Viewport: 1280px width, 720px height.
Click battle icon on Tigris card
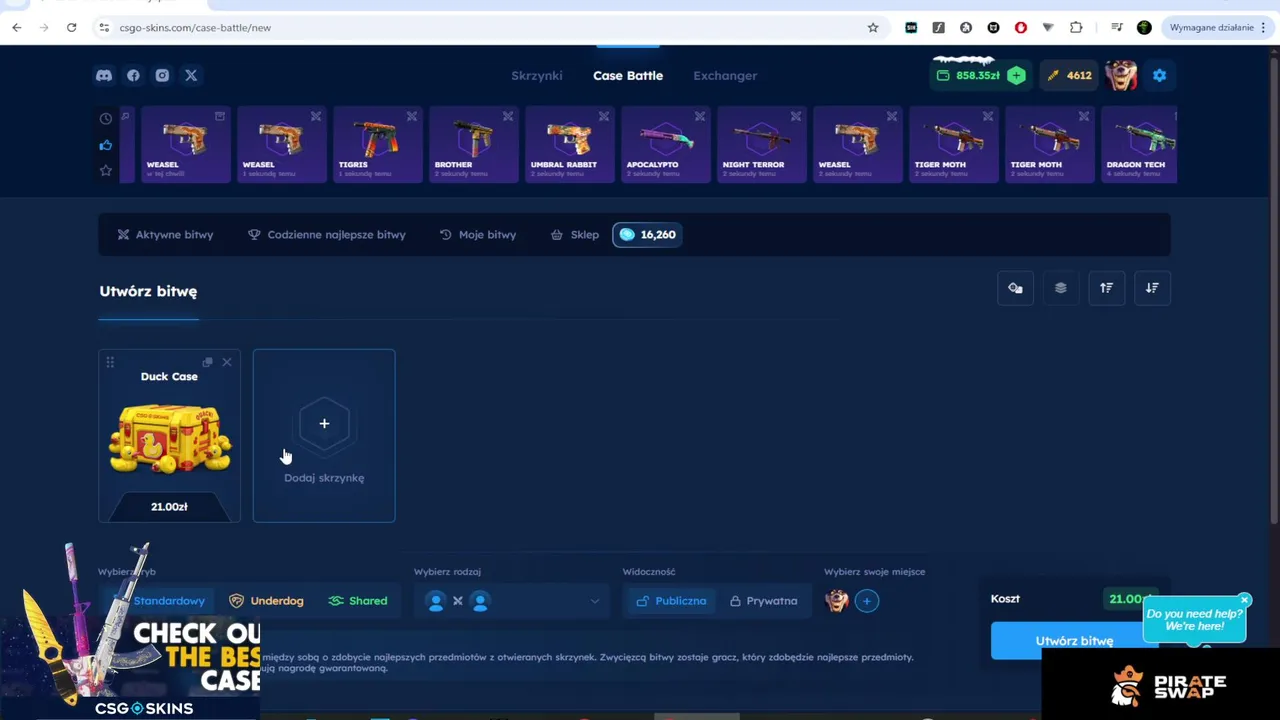[x=412, y=116]
